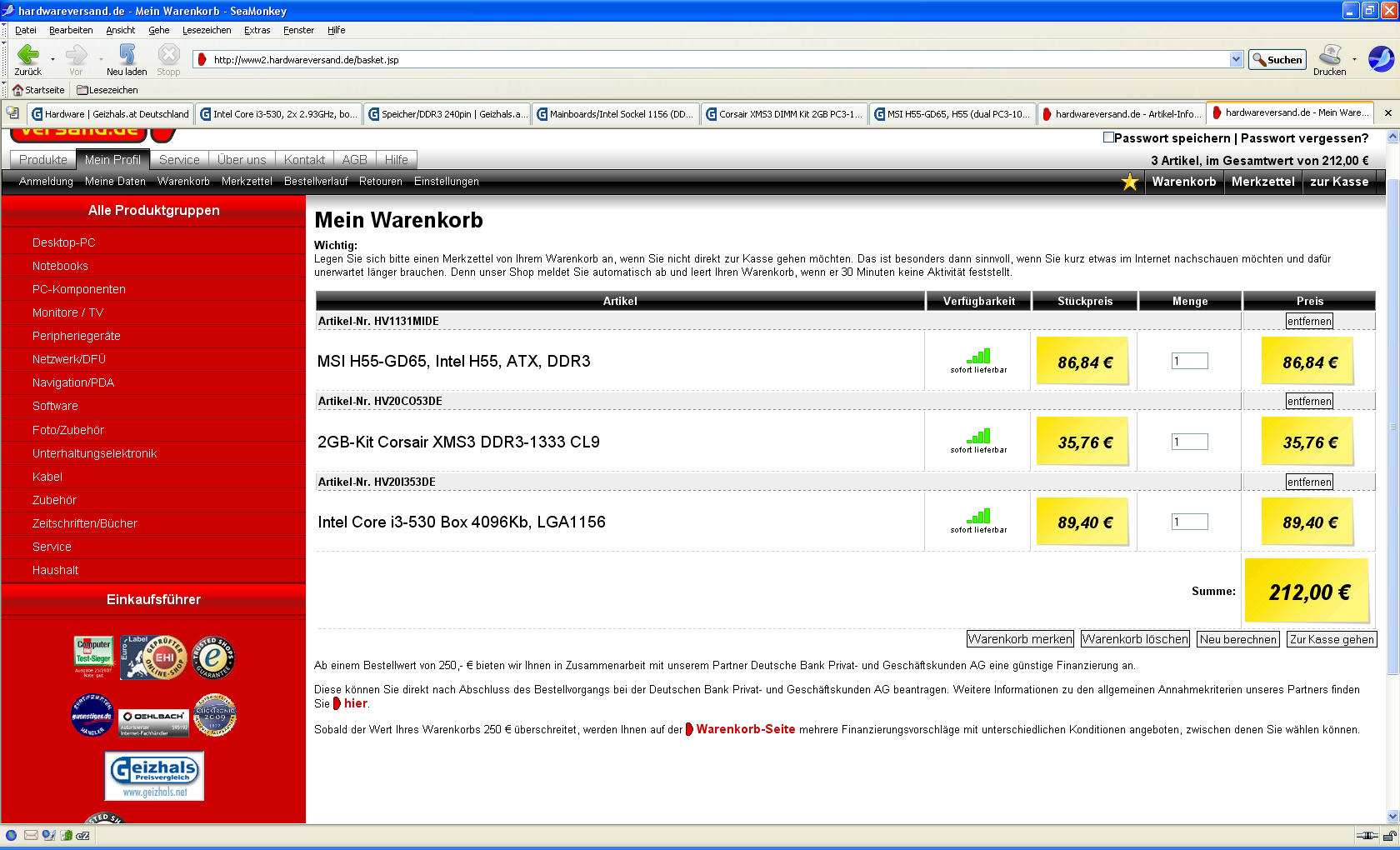Open the Extras menu
The height and width of the screenshot is (850, 1400).
[257, 30]
